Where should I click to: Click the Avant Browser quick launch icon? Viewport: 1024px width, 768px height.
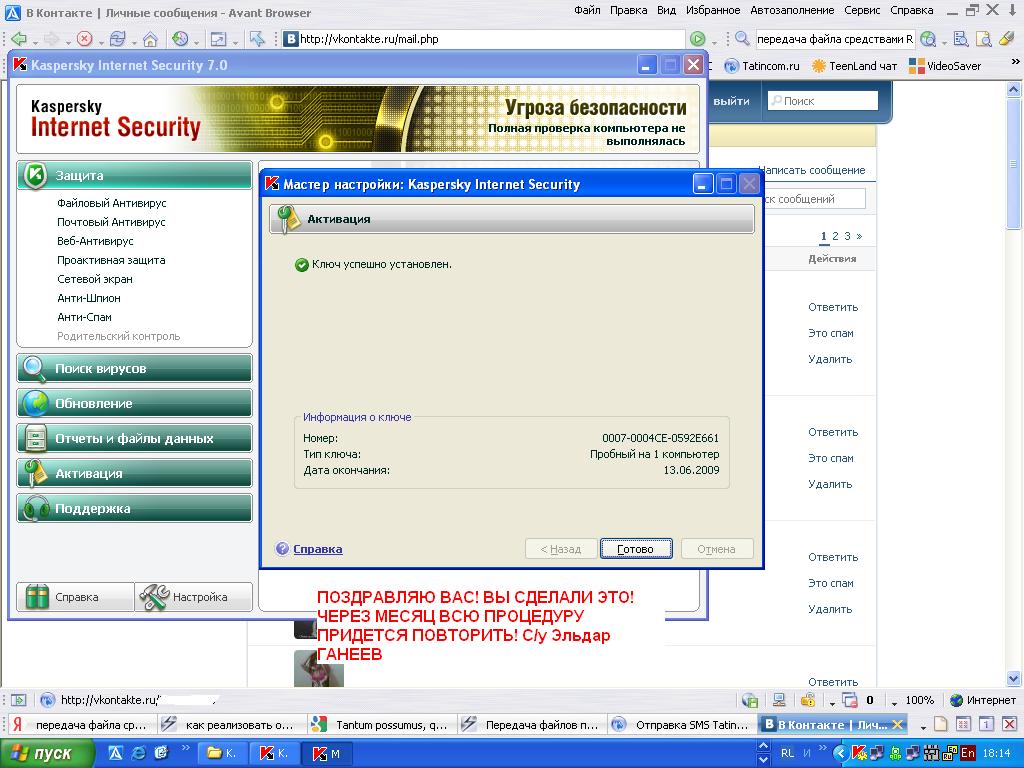(115, 753)
